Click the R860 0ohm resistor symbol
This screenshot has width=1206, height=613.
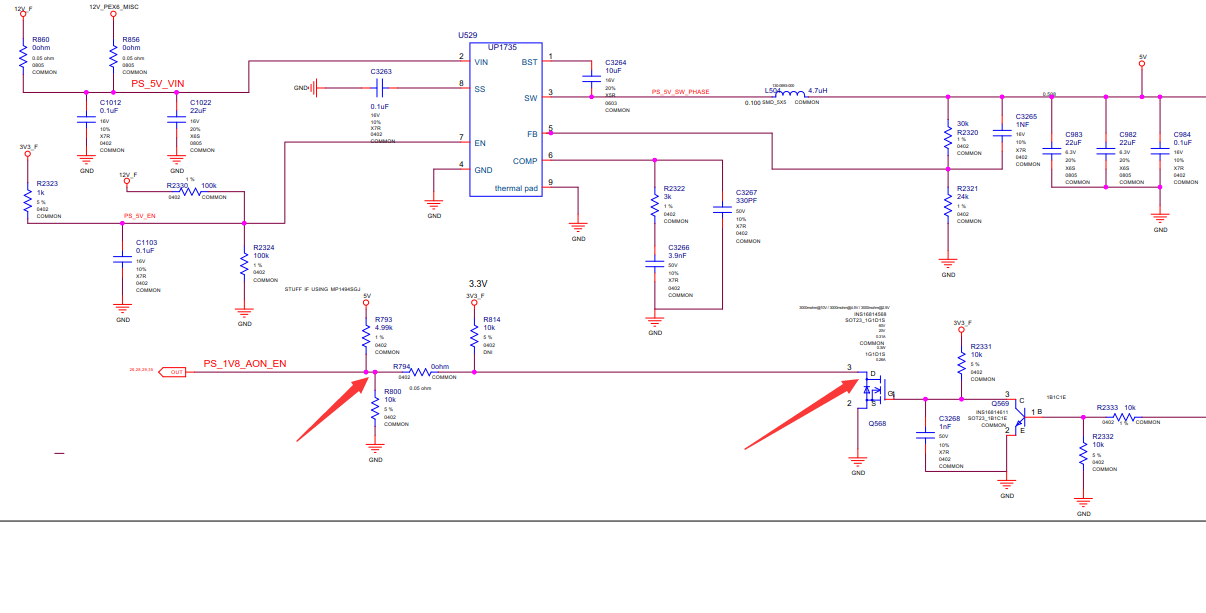tap(24, 58)
